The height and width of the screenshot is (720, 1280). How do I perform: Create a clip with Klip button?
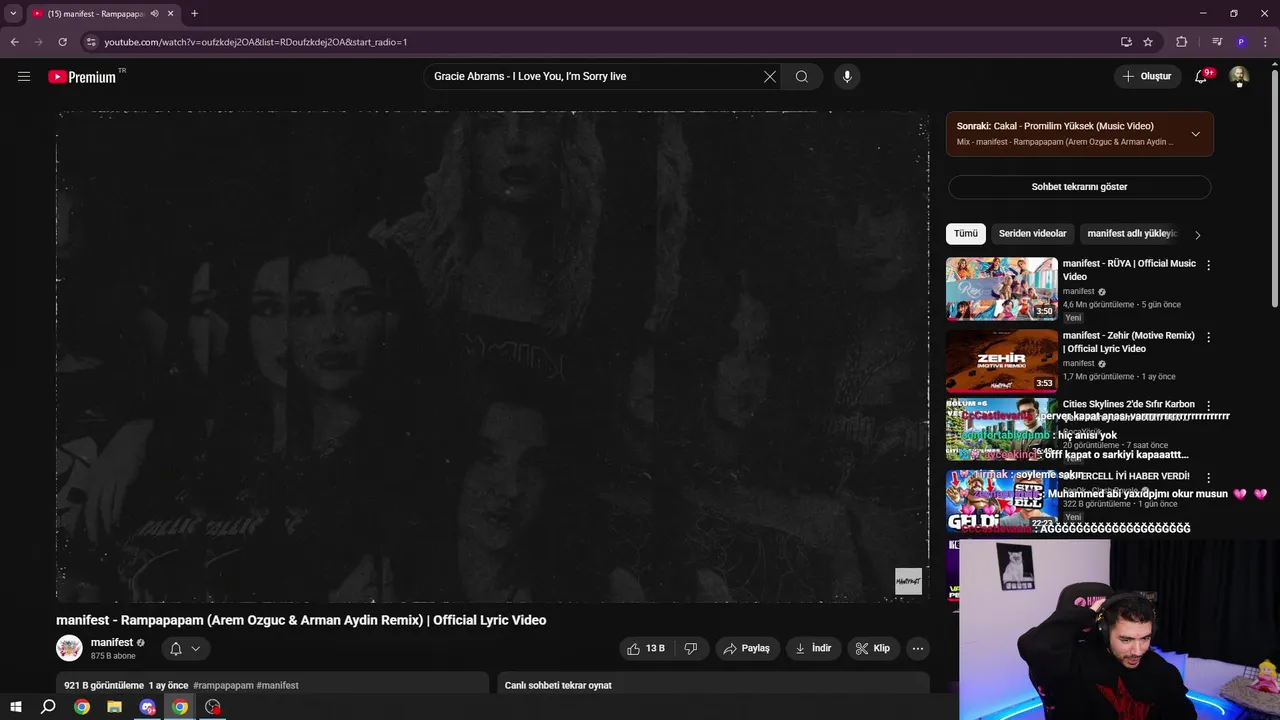point(872,649)
